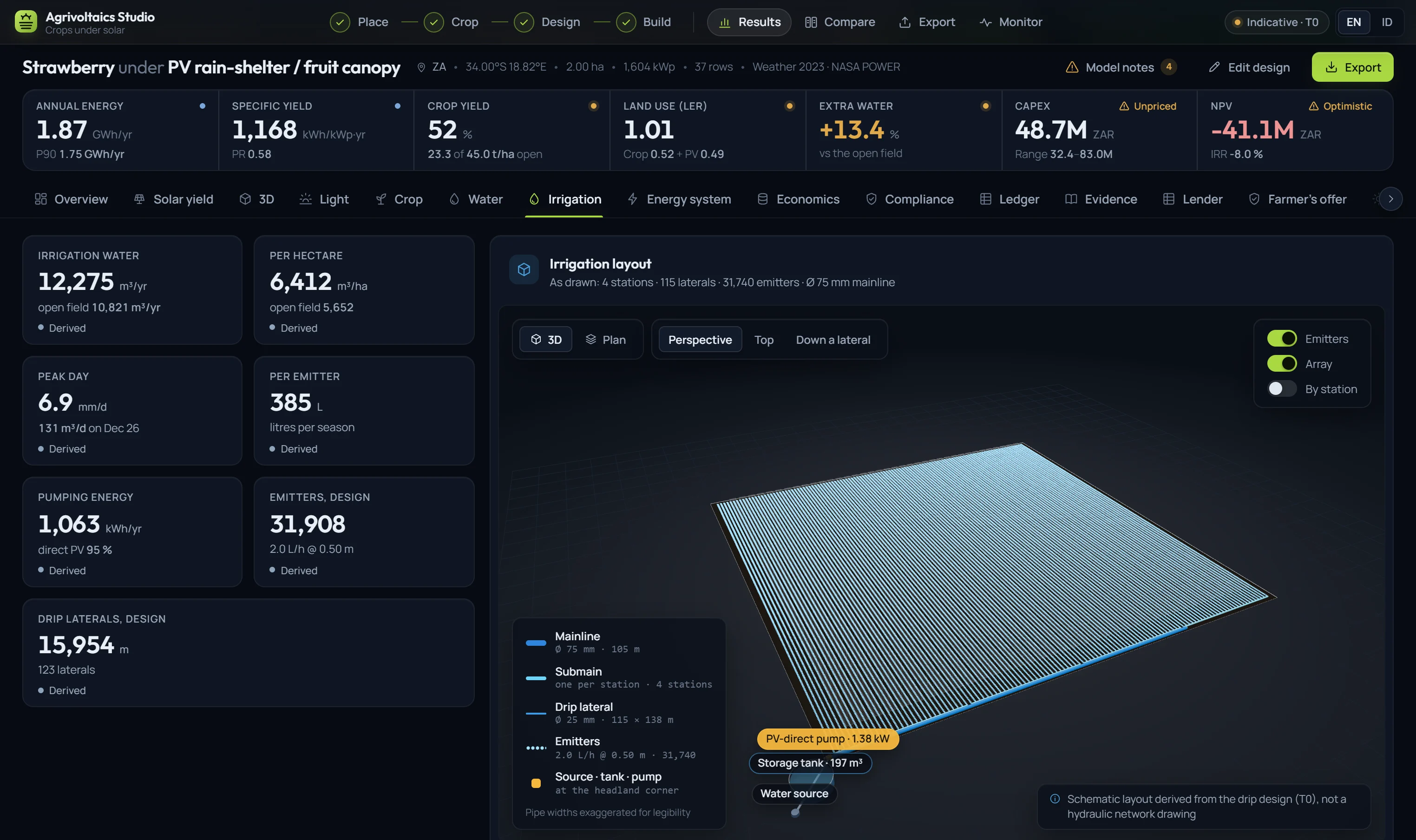Open the Monitor pulse icon
The height and width of the screenshot is (840, 1416).
[985, 22]
